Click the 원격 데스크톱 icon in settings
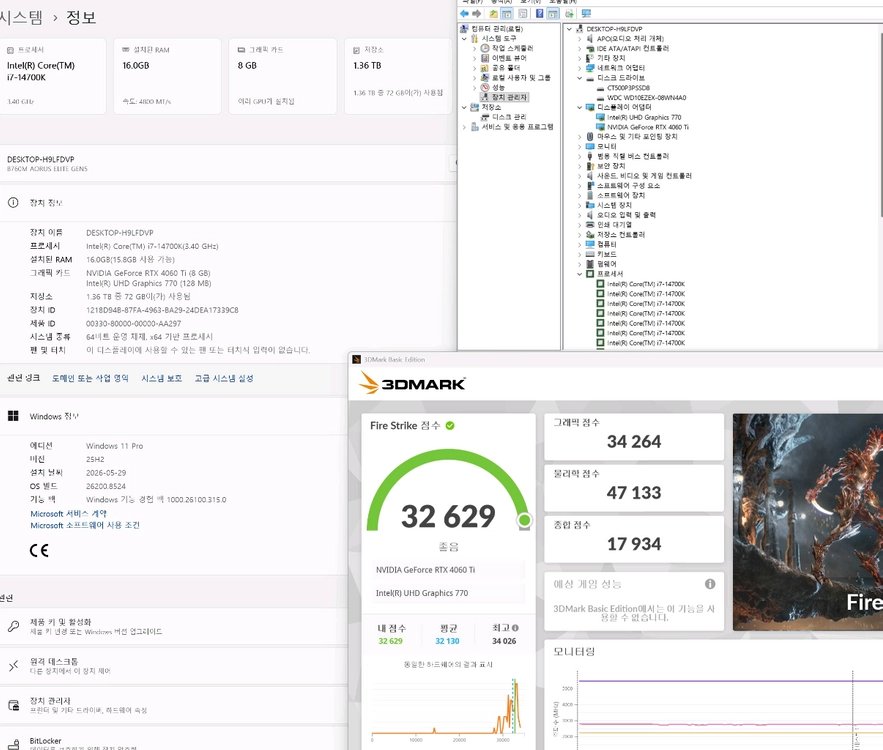This screenshot has width=883, height=750. point(14,666)
